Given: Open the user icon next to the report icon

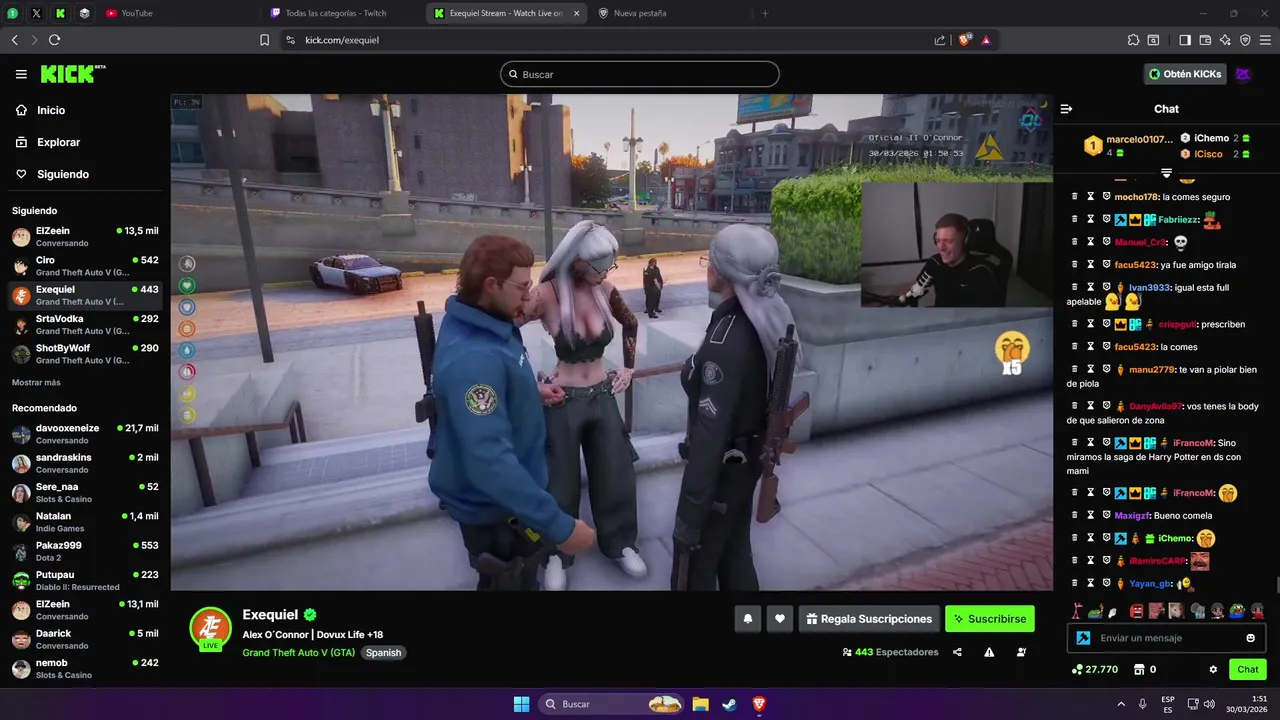Looking at the screenshot, I should pyautogui.click(x=1021, y=652).
